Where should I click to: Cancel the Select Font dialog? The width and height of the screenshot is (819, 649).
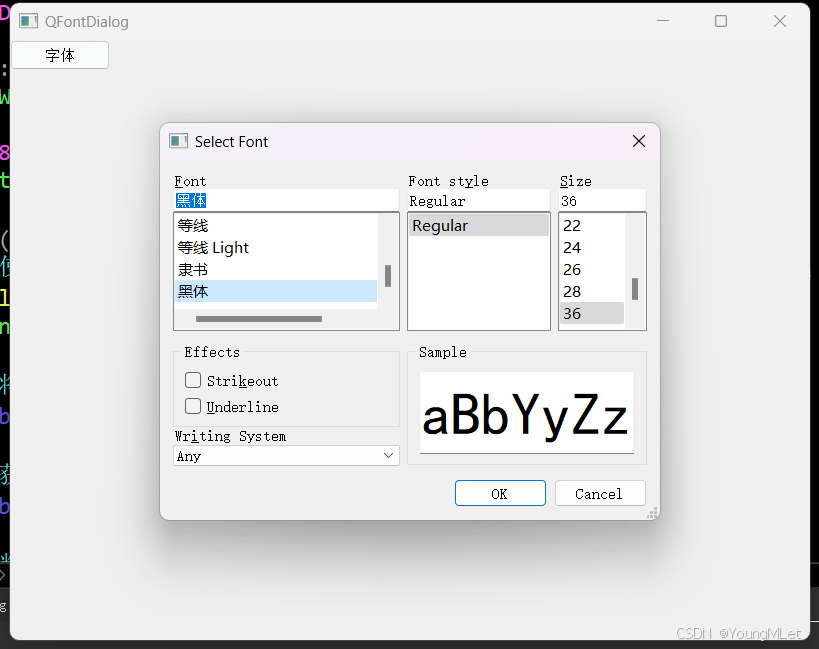tap(600, 493)
